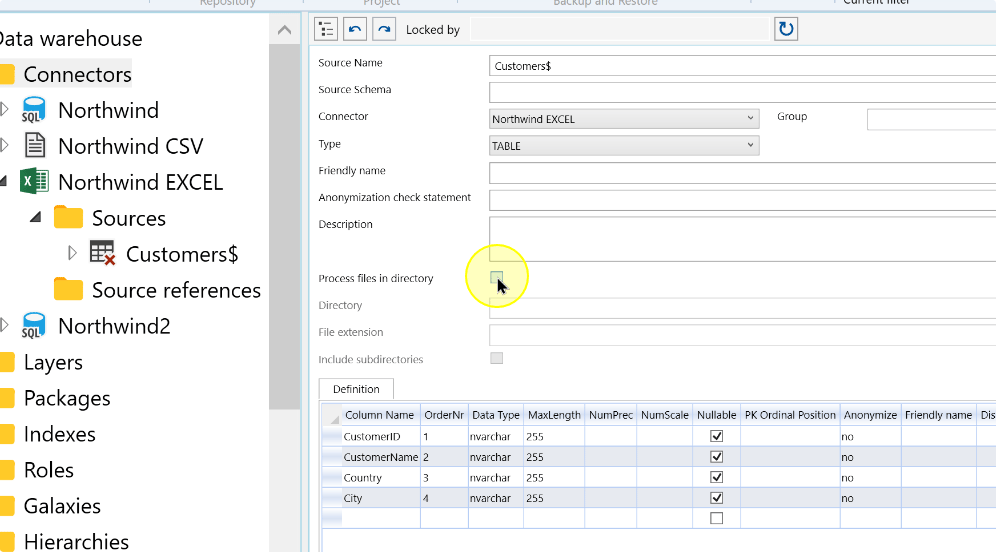This screenshot has height=552, width=996.
Task: Click the Galaxies folder icon
Action: (7, 506)
